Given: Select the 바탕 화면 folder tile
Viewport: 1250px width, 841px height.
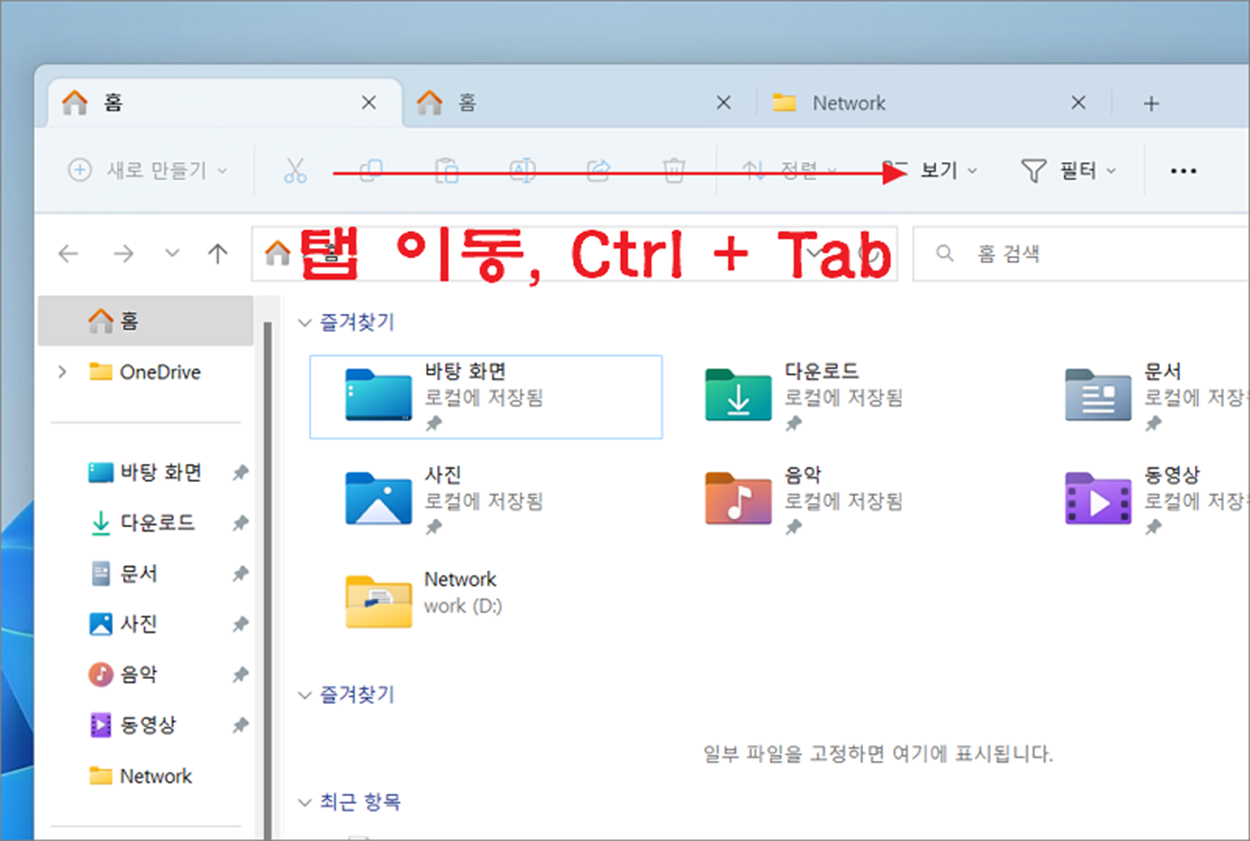Looking at the screenshot, I should coord(486,397).
